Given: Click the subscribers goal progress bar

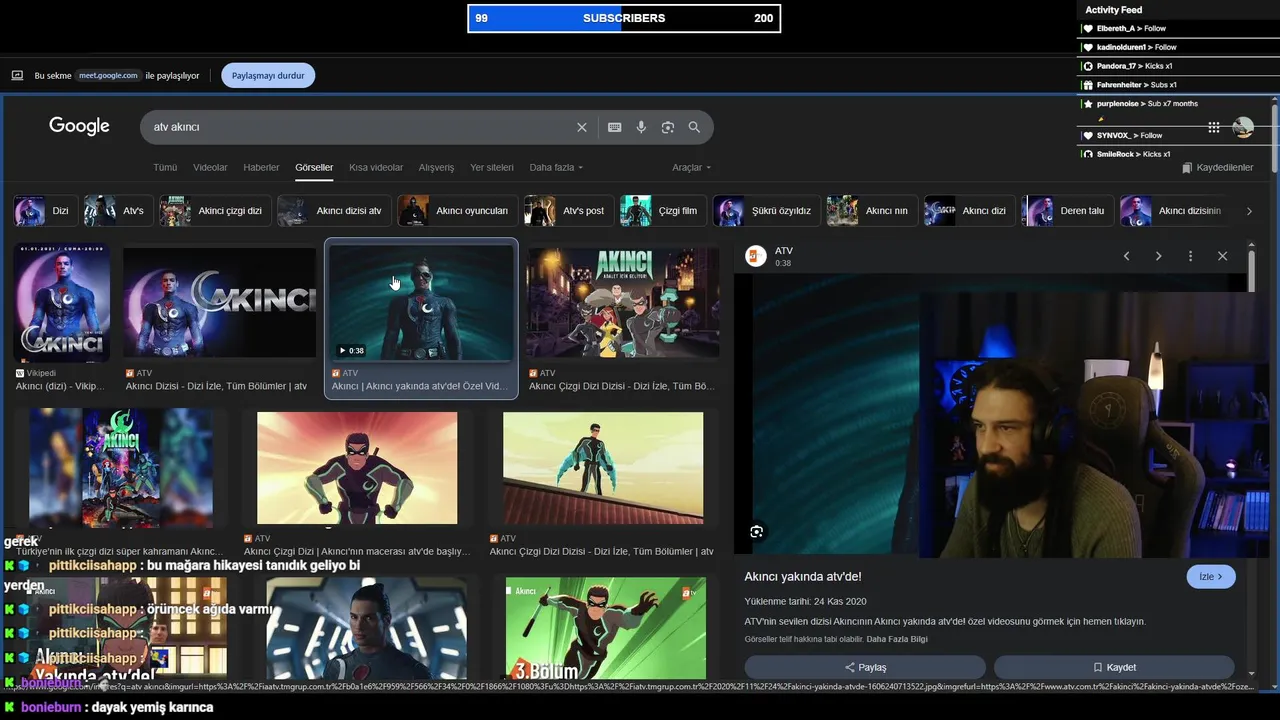Looking at the screenshot, I should pyautogui.click(x=624, y=18).
